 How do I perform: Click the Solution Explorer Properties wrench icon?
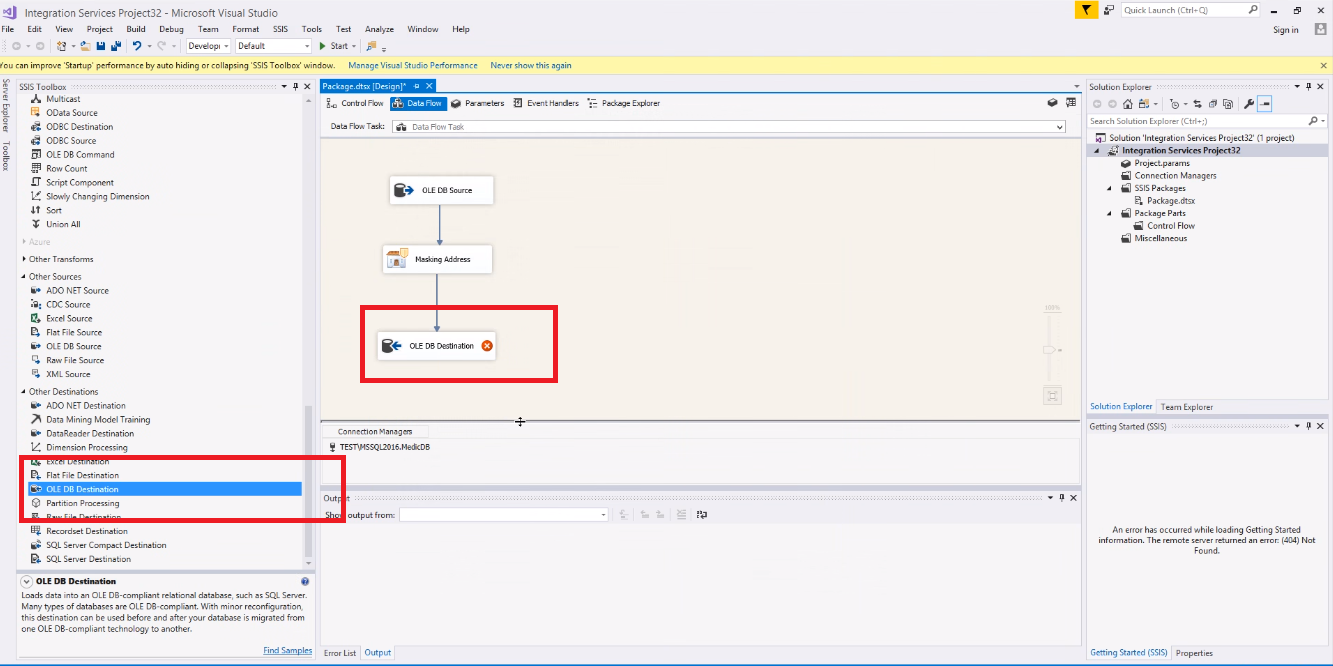coord(1249,103)
